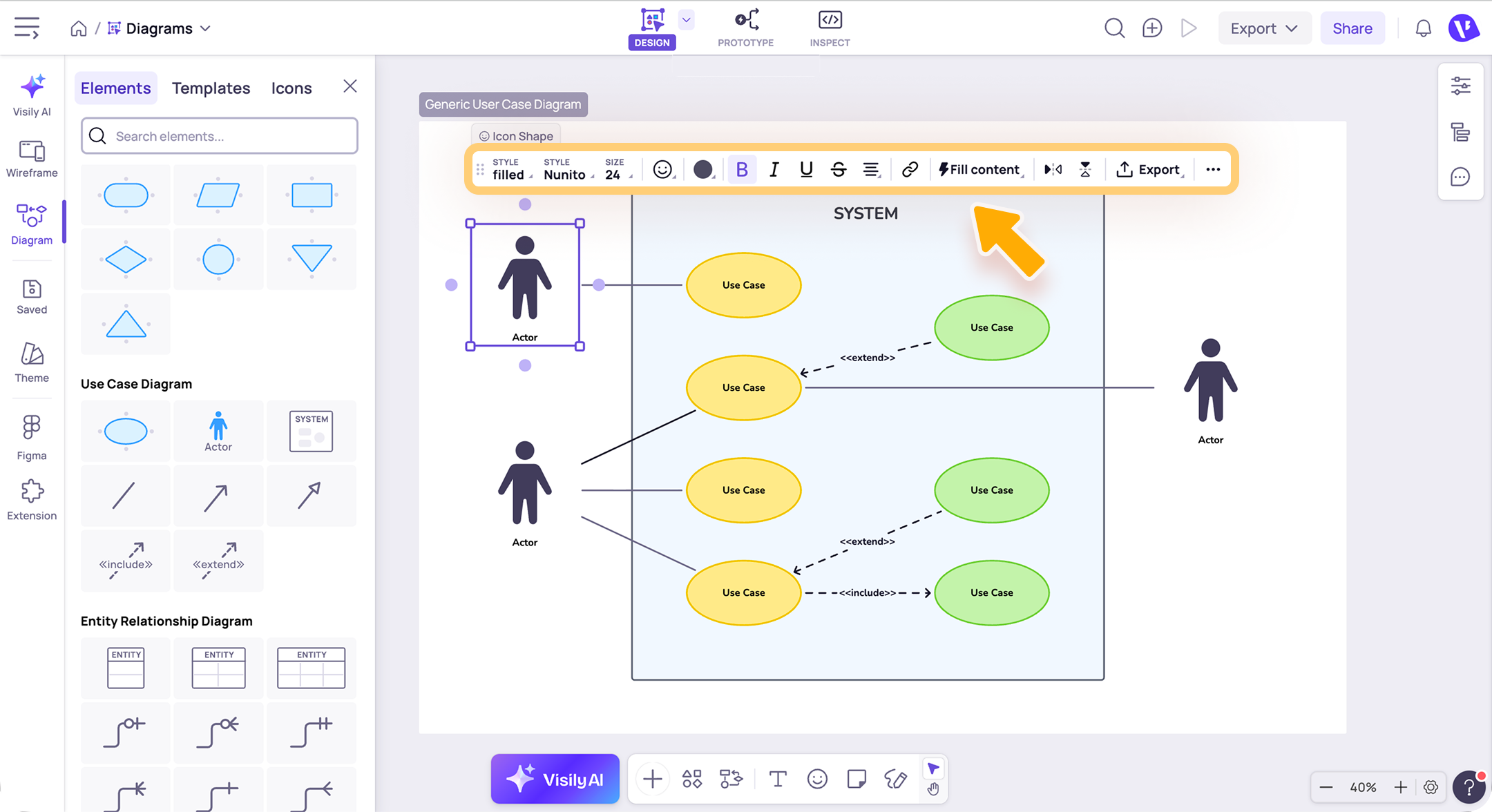Image resolution: width=1492 pixels, height=812 pixels.
Task: Select the sticky note tool
Action: pyautogui.click(x=857, y=779)
